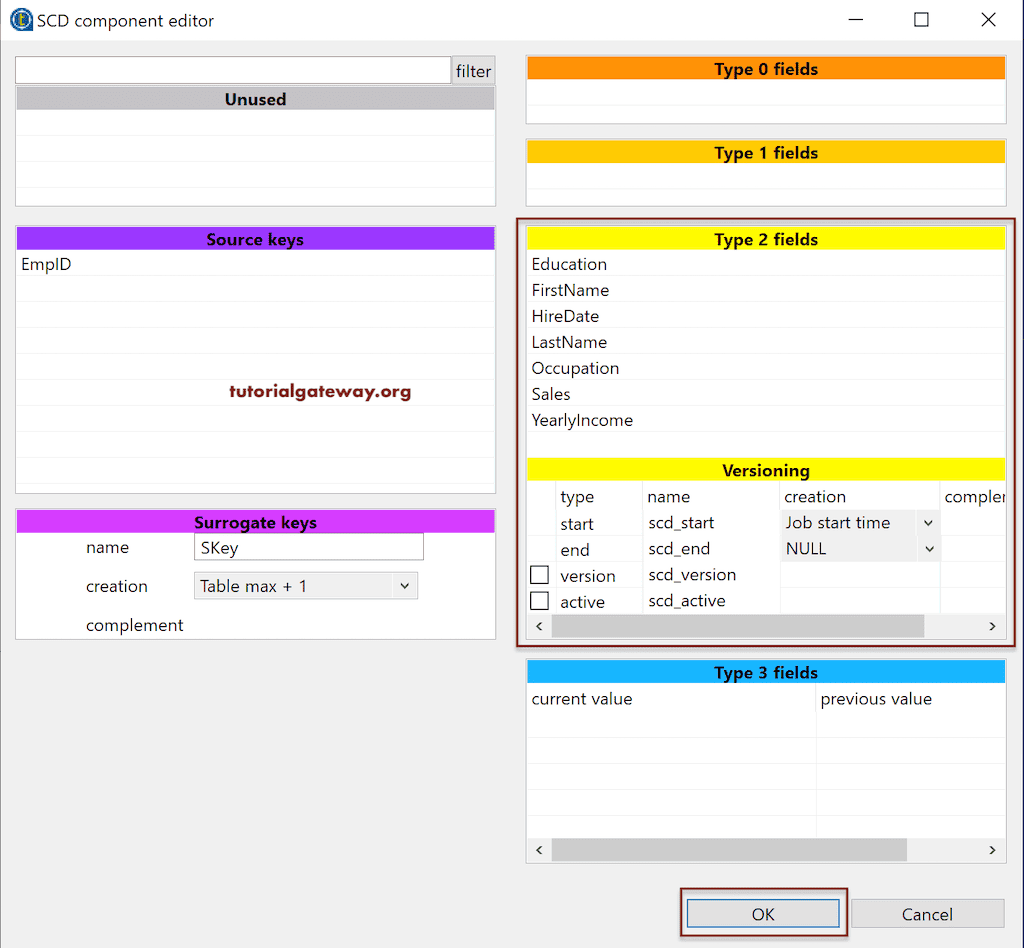Click the right arrow of Versioning scrollbar
1024x948 pixels.
(x=992, y=625)
